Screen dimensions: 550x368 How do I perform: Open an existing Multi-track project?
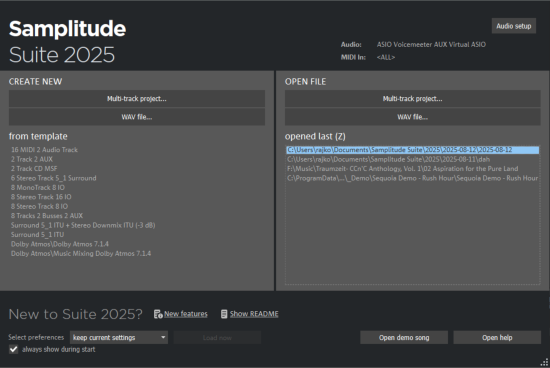[x=412, y=99]
